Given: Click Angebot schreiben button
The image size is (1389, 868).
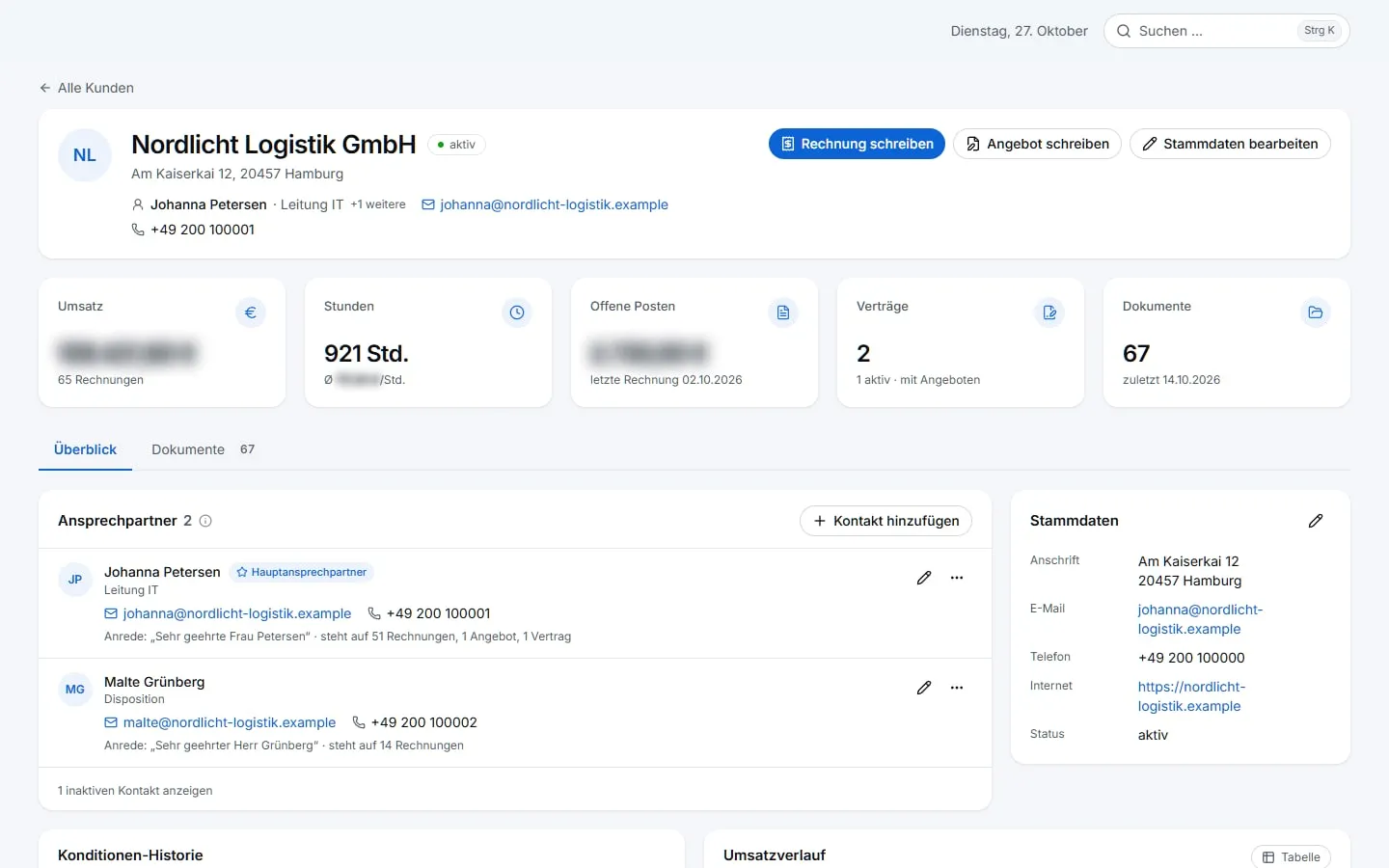Looking at the screenshot, I should tap(1037, 144).
